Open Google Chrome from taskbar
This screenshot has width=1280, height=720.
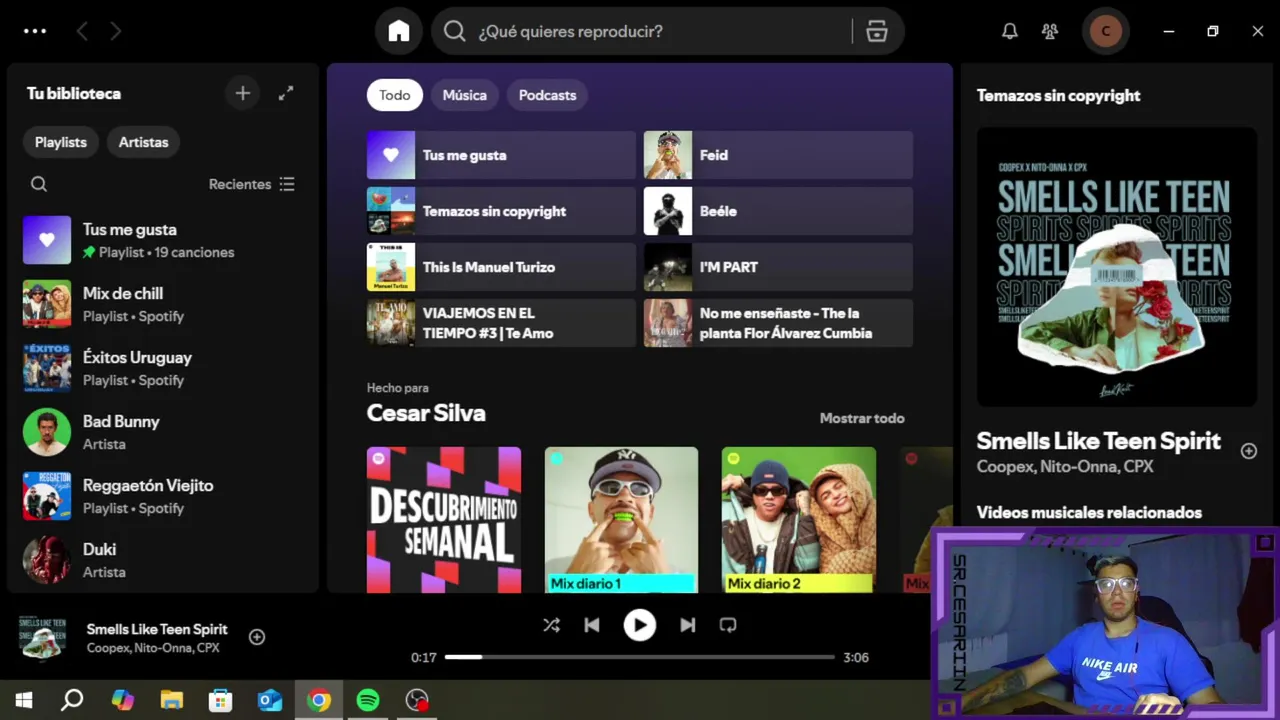[x=319, y=700]
